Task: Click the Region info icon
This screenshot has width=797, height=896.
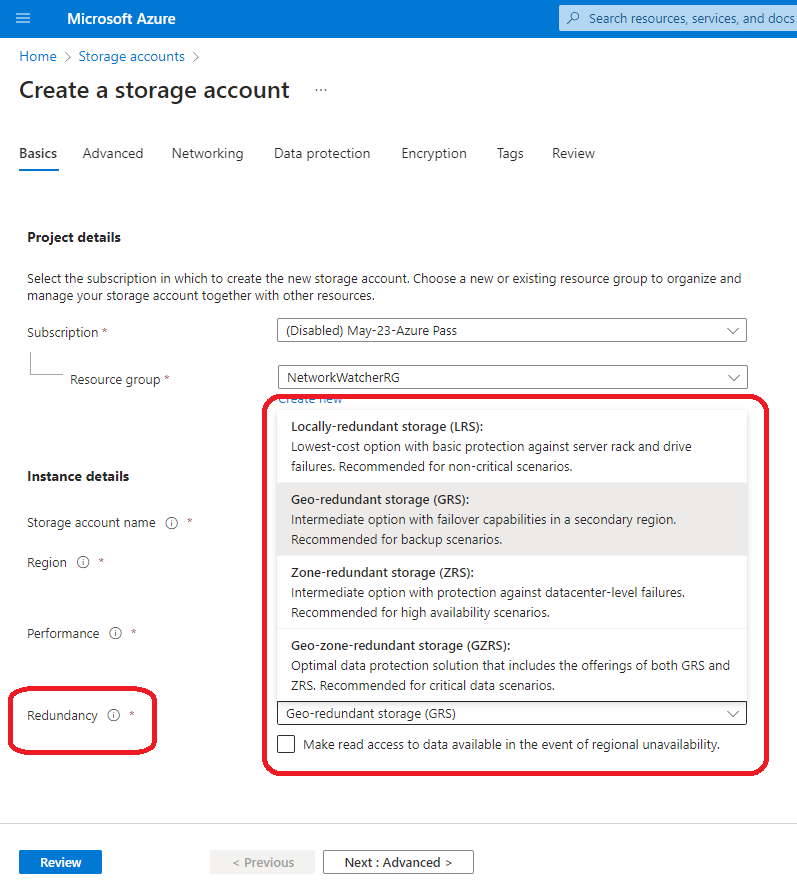Action: 83,563
